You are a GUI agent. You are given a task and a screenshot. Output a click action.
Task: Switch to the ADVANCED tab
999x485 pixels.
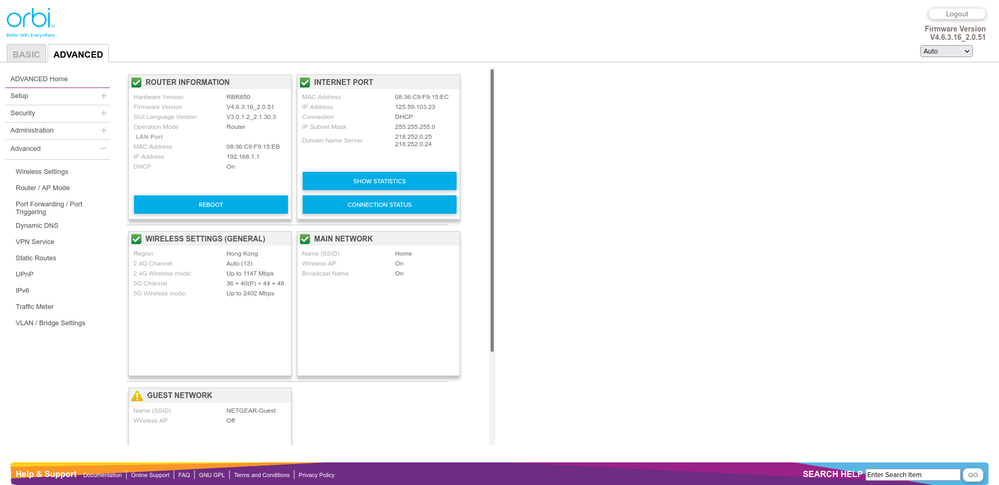coord(78,54)
